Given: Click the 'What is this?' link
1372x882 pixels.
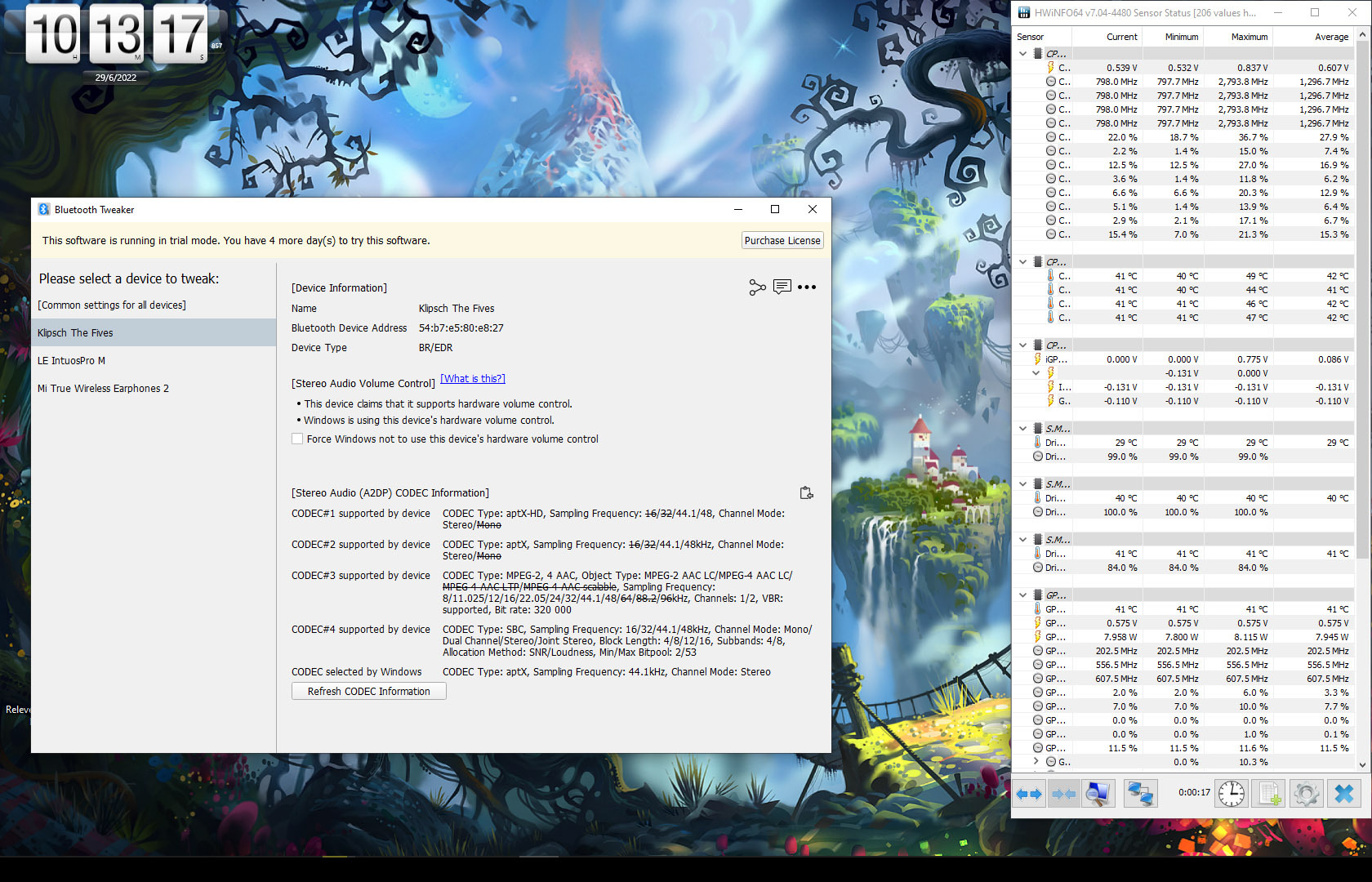Looking at the screenshot, I should 473,379.
